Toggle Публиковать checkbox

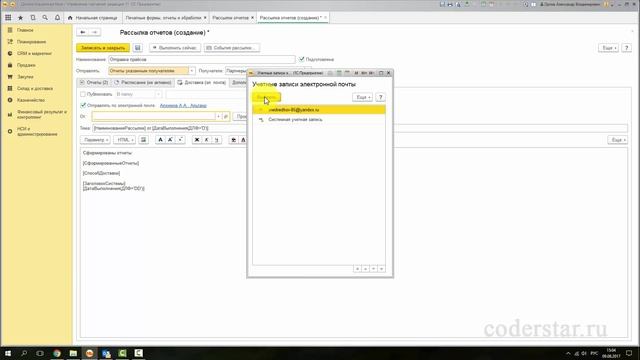pyautogui.click(x=83, y=94)
